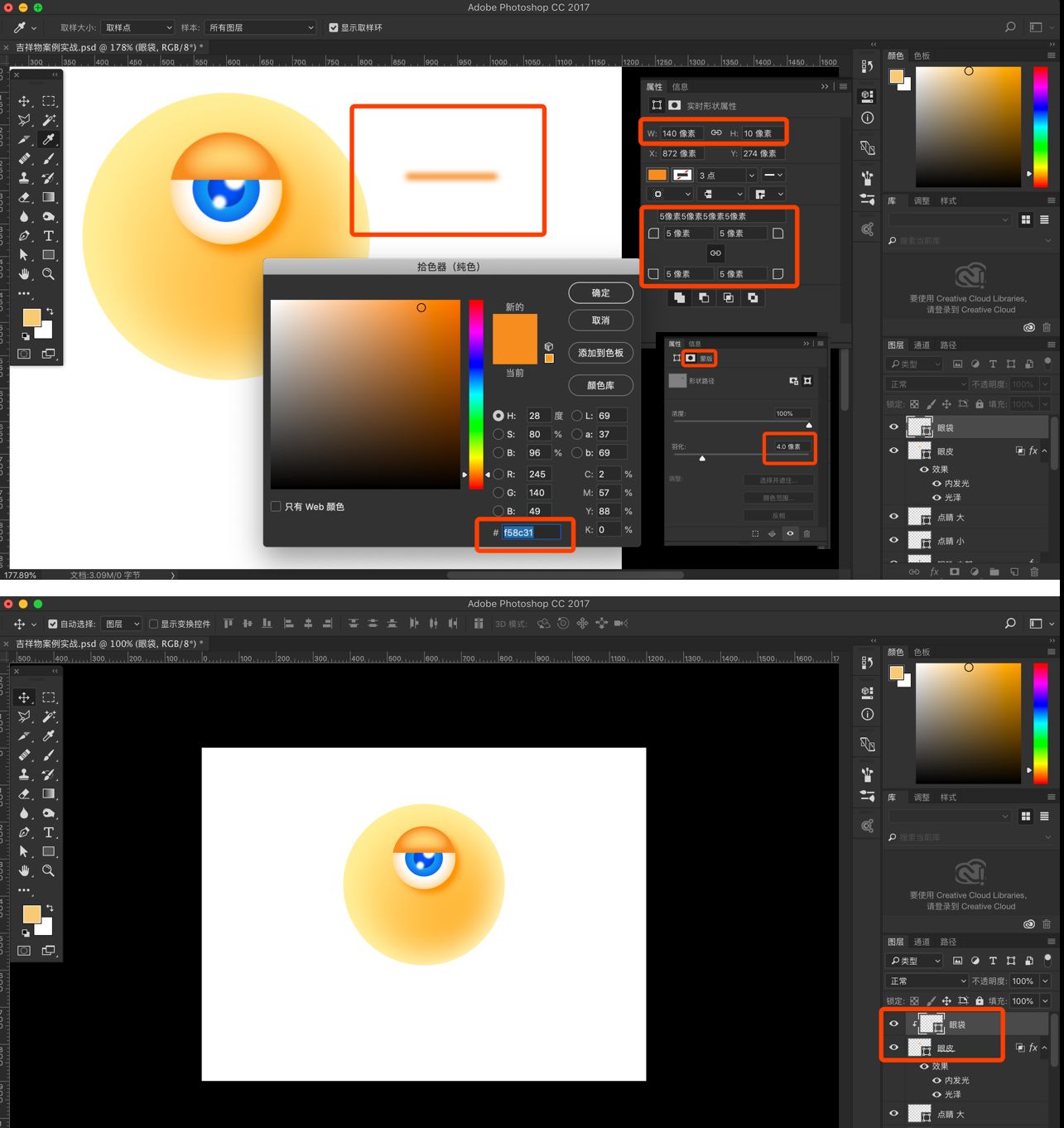
Task: Open the 正常 blend mode dropdown in 100% window
Action: click(x=927, y=981)
